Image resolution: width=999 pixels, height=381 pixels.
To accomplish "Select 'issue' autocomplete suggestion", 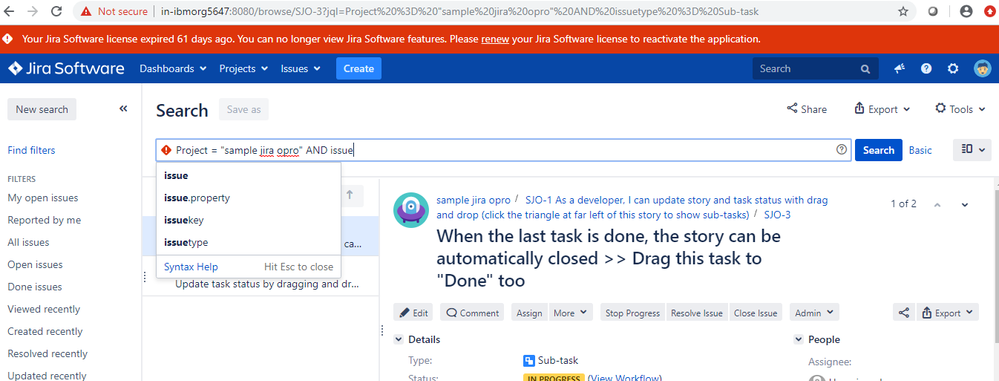I will click(x=248, y=175).
